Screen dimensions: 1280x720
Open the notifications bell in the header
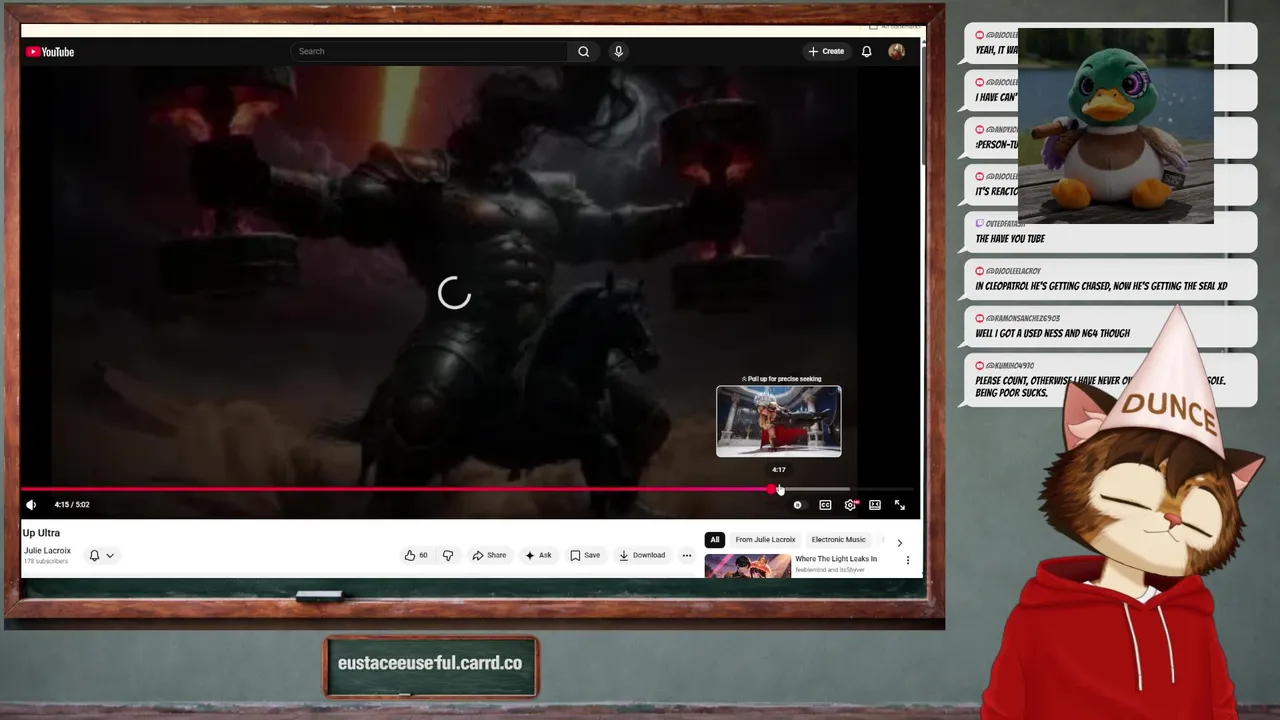coord(867,52)
